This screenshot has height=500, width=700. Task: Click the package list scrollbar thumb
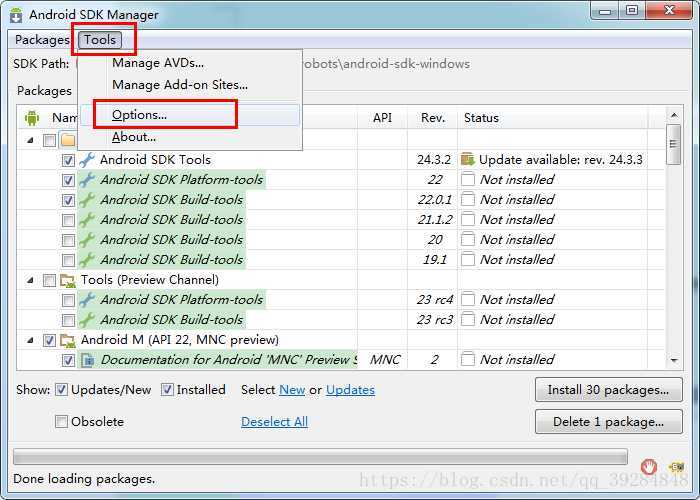pyautogui.click(x=674, y=144)
